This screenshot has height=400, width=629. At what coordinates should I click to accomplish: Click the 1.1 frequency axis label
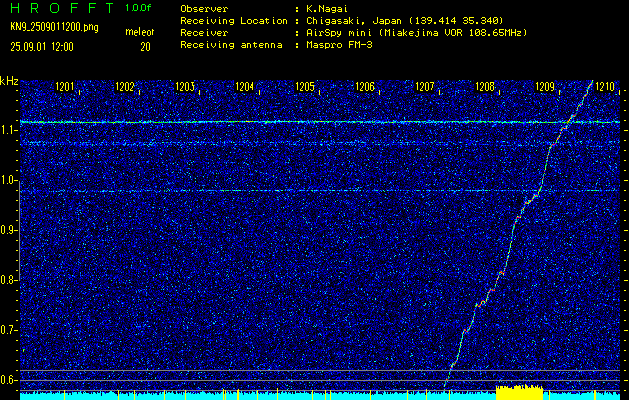(8, 130)
